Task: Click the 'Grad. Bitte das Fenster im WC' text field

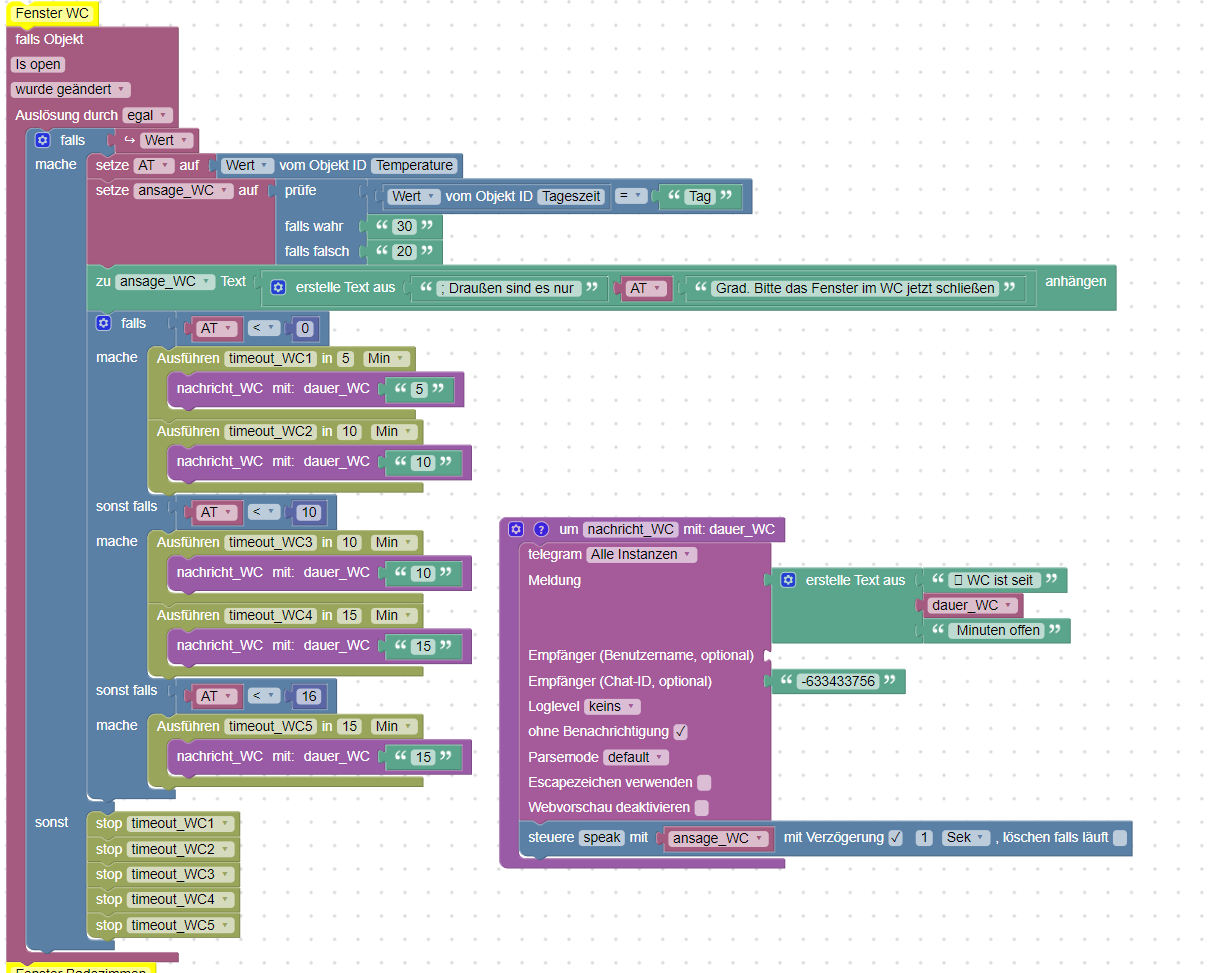Action: point(855,288)
